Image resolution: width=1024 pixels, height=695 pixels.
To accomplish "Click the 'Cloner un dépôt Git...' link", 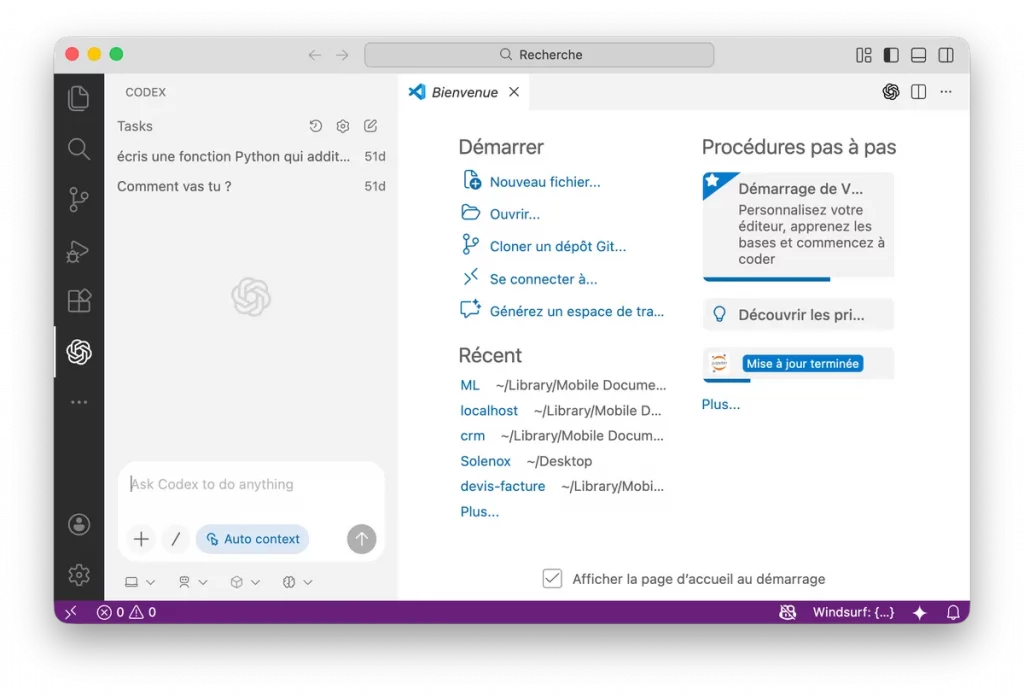I will point(558,245).
